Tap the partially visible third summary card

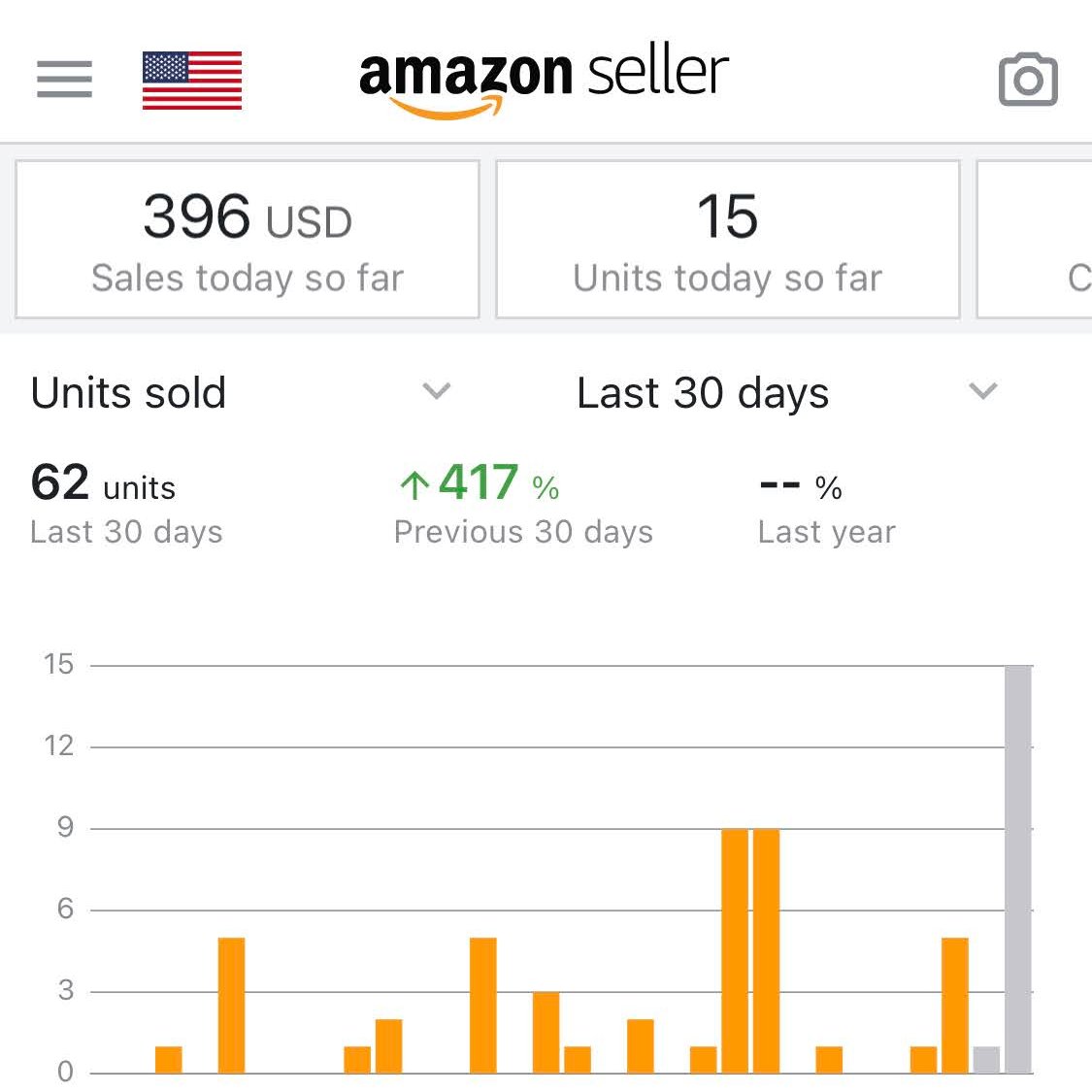point(1034,240)
